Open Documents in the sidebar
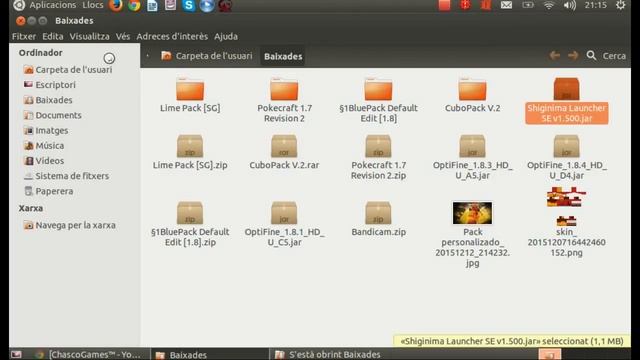 coord(52,115)
